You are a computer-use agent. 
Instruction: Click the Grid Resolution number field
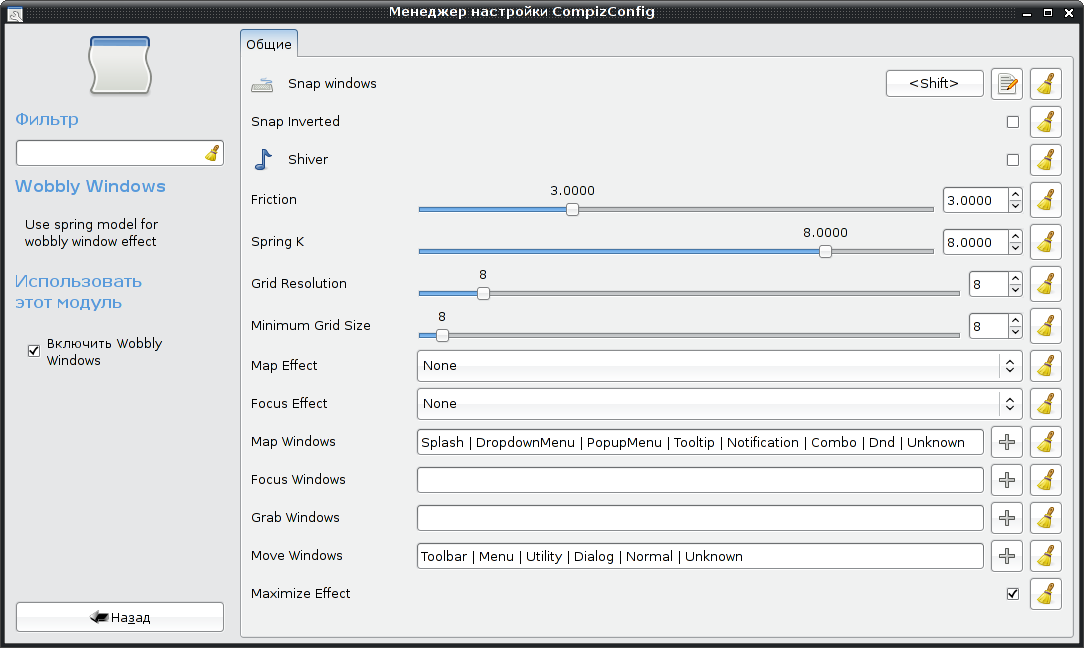point(989,284)
